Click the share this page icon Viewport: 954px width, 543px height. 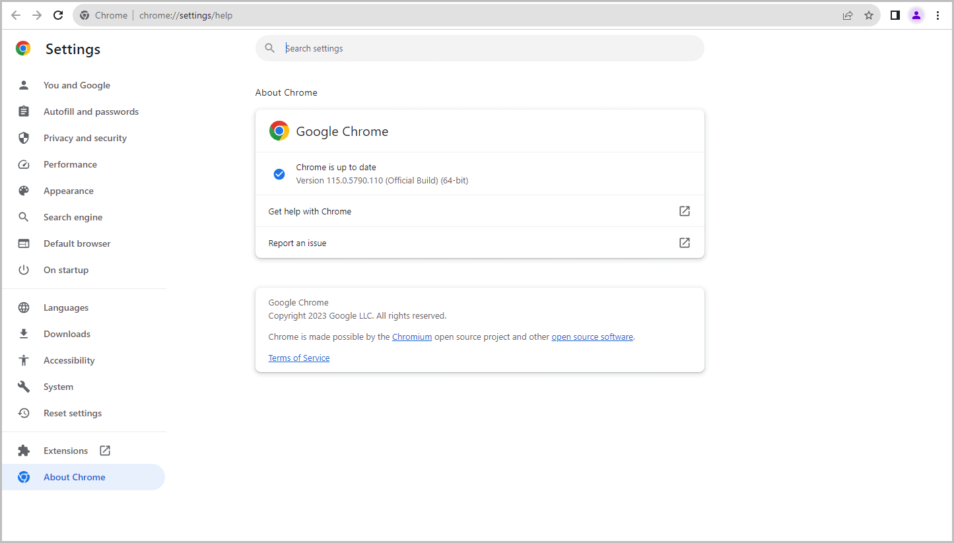(848, 15)
